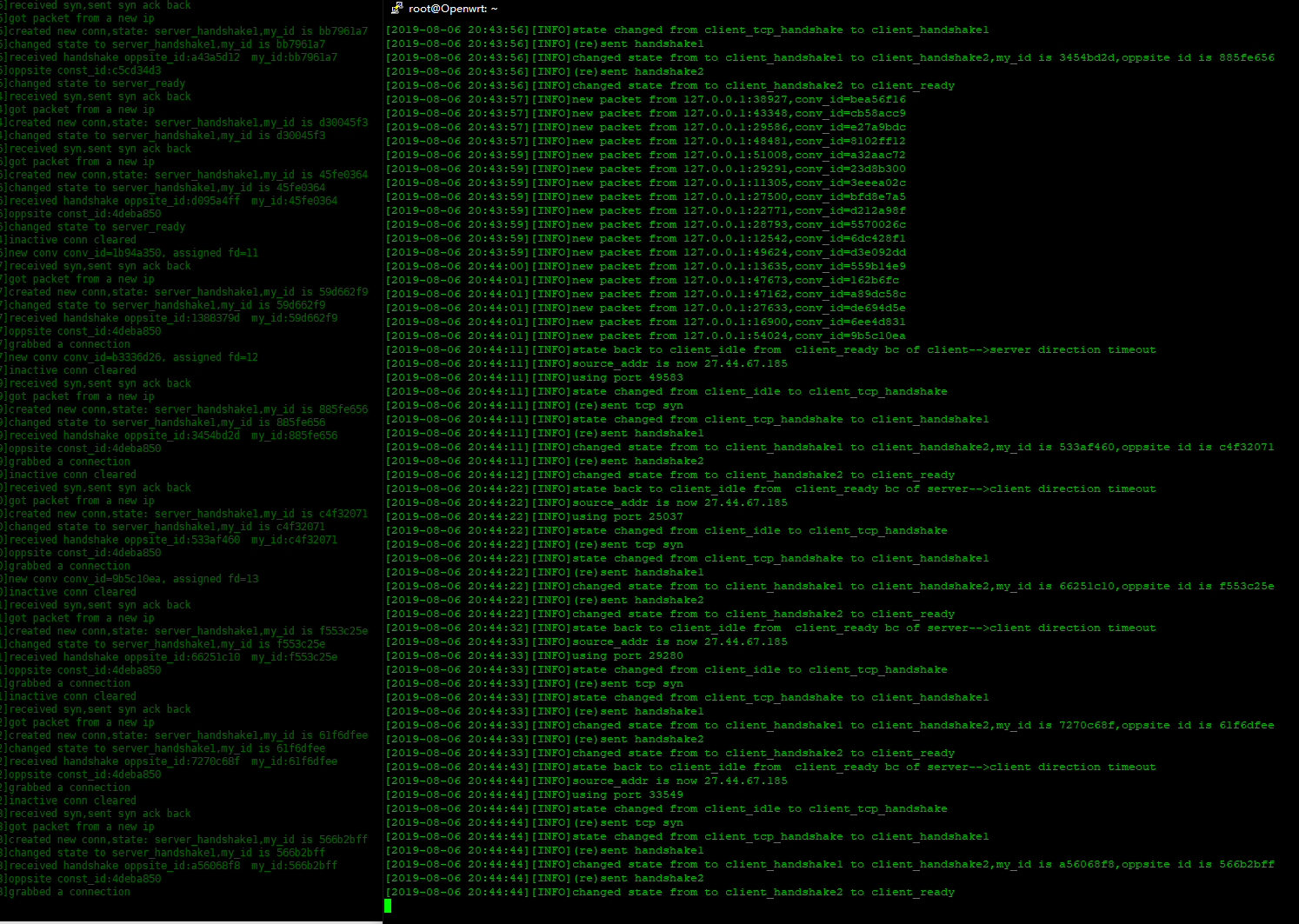Select the 'using port 49583' log line
This screenshot has width=1299, height=924.
coord(534,377)
